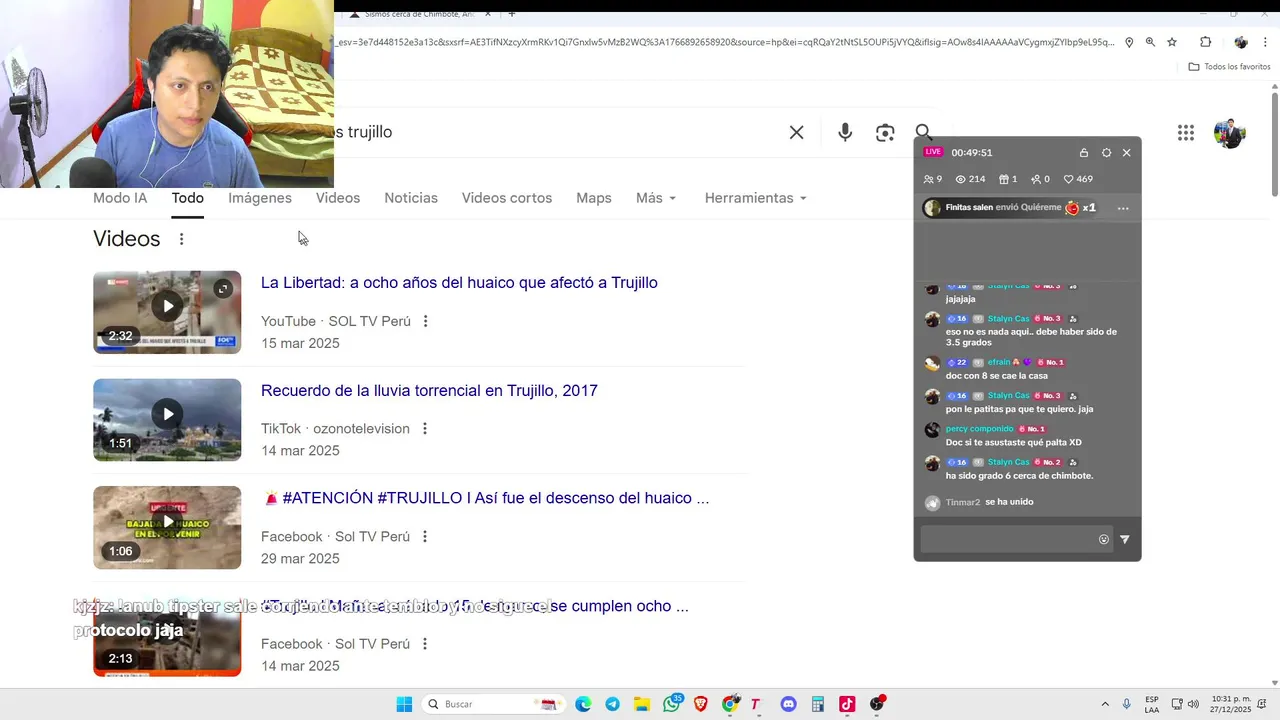The image size is (1280, 720).
Task: Switch to Imágenes tab
Action: (260, 198)
